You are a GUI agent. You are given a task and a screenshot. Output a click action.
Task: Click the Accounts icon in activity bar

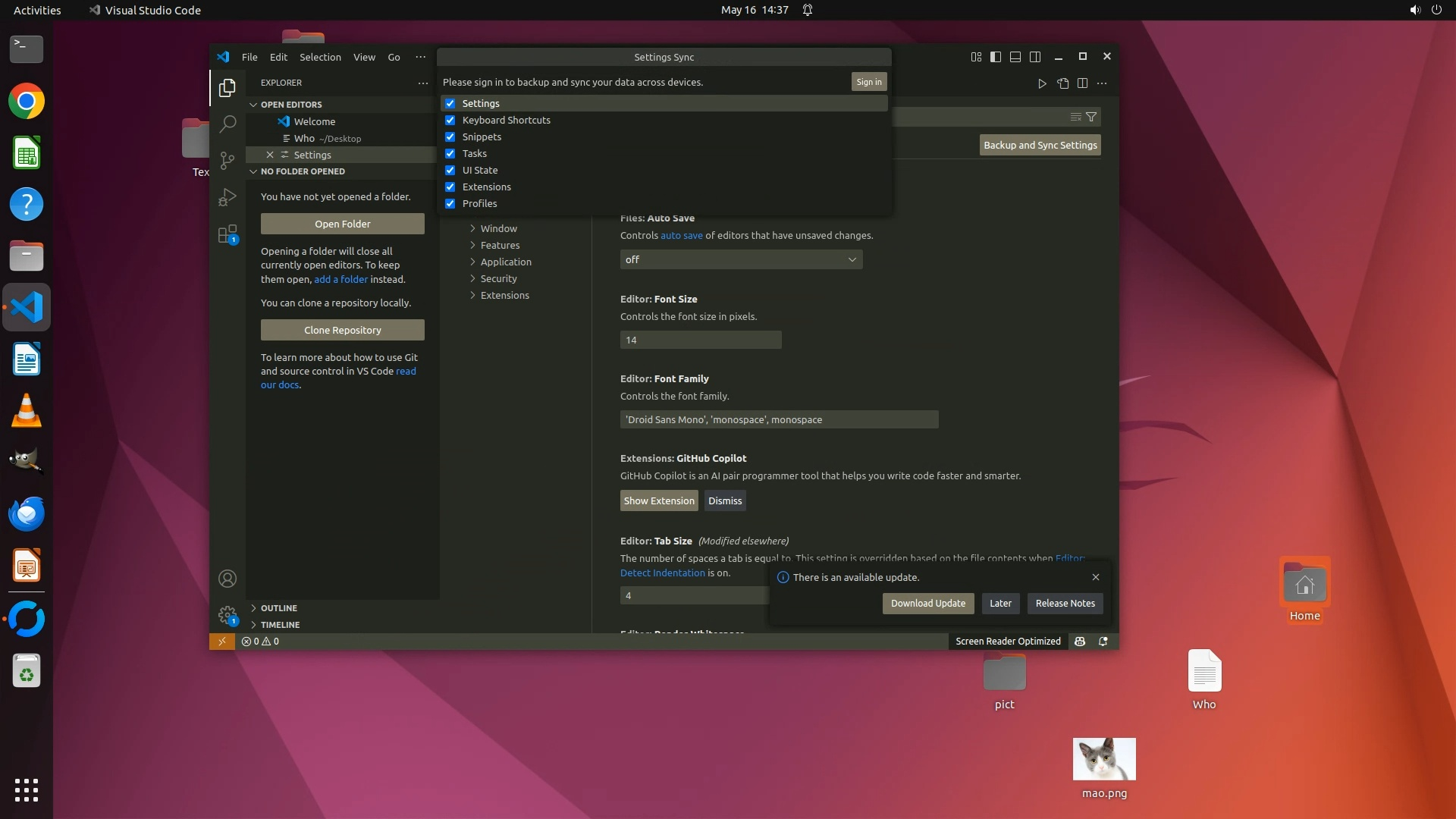pyautogui.click(x=227, y=579)
